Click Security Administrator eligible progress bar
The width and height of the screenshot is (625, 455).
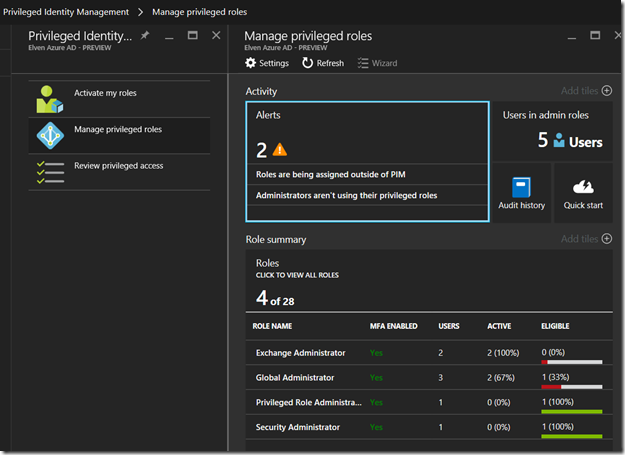point(571,436)
